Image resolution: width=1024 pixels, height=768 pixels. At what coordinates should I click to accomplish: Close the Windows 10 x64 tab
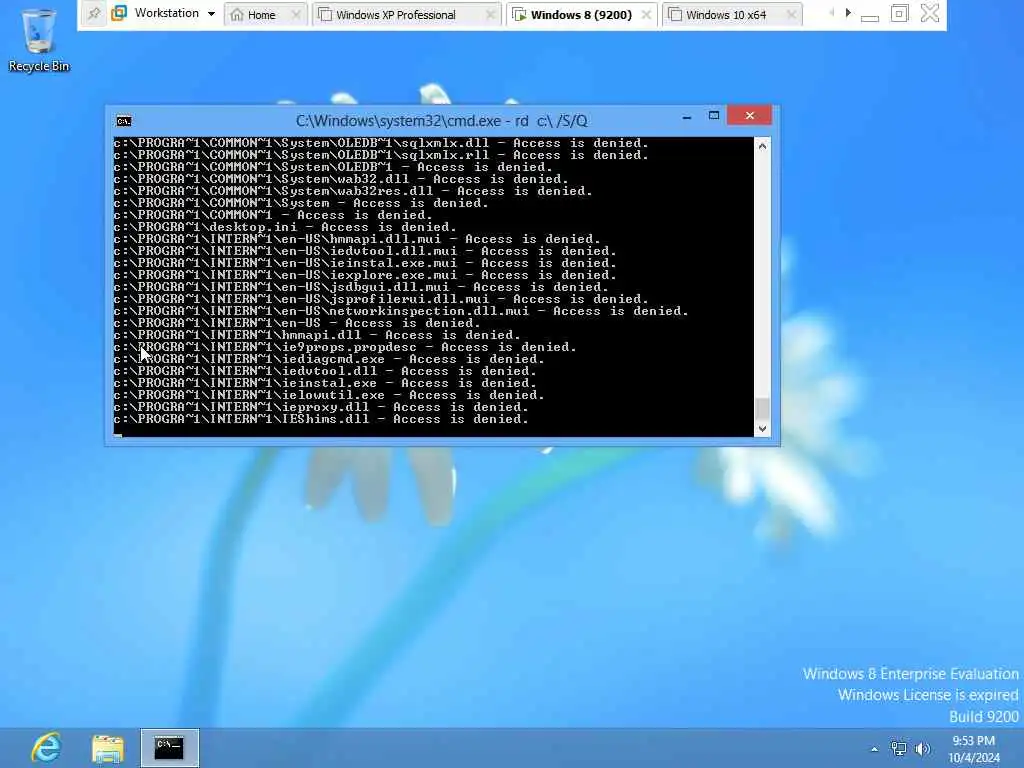(791, 14)
